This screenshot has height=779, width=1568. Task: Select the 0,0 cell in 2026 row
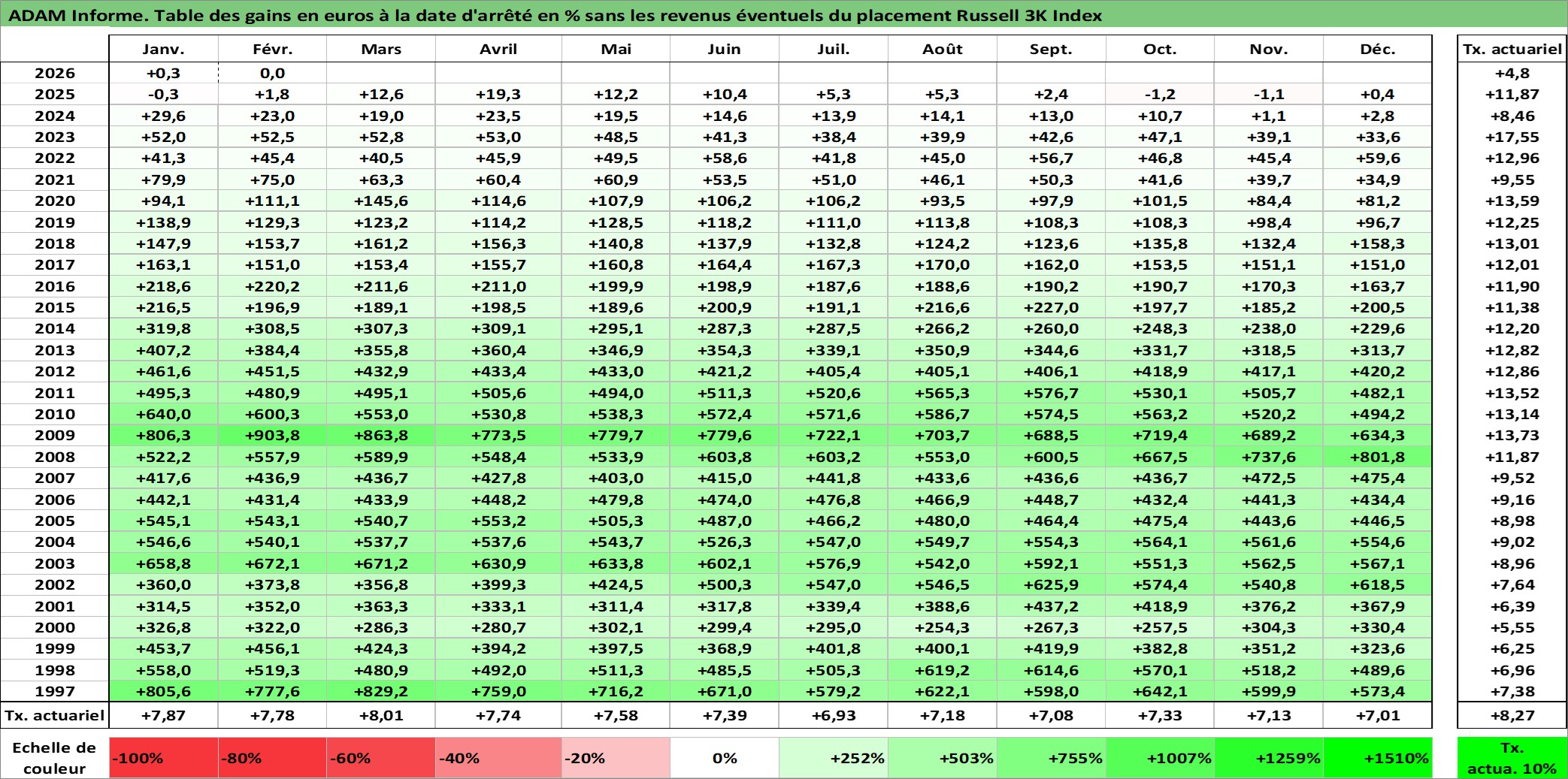273,73
